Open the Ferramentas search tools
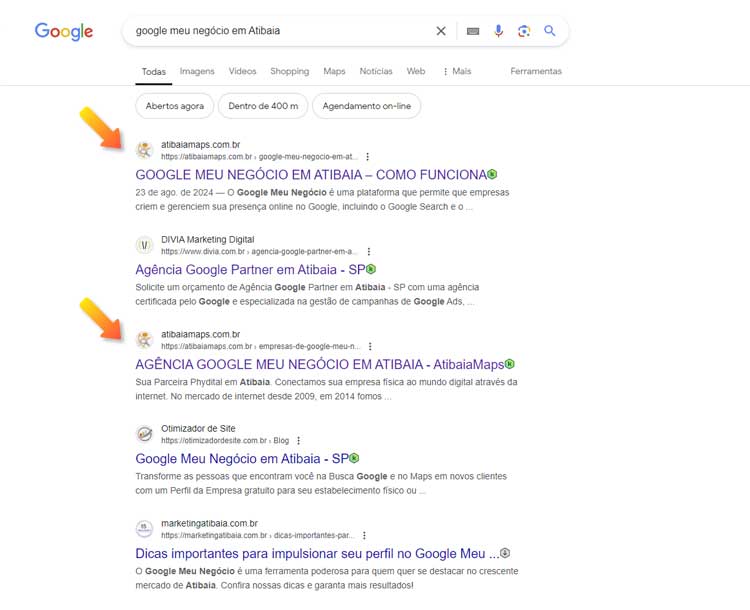Image resolution: width=750 pixels, height=610 pixels. (536, 71)
